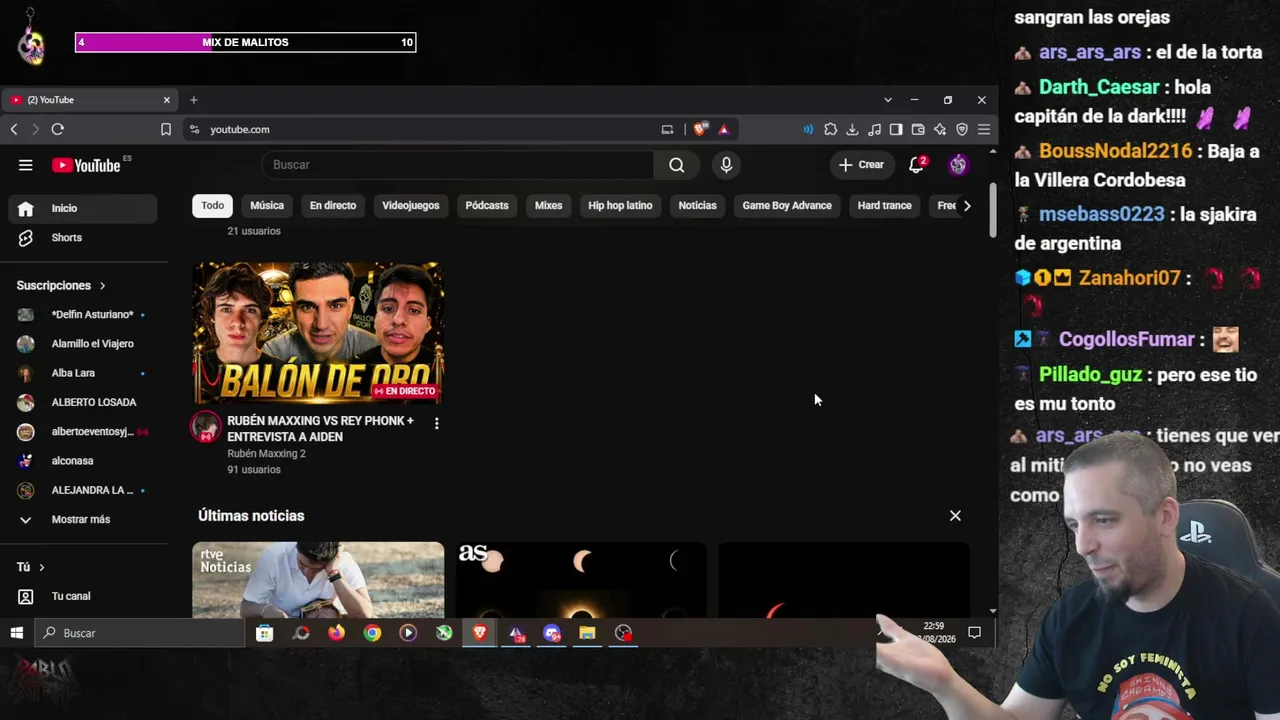Switch to Brave browser in the taskbar
The image size is (1280, 720).
(480, 633)
